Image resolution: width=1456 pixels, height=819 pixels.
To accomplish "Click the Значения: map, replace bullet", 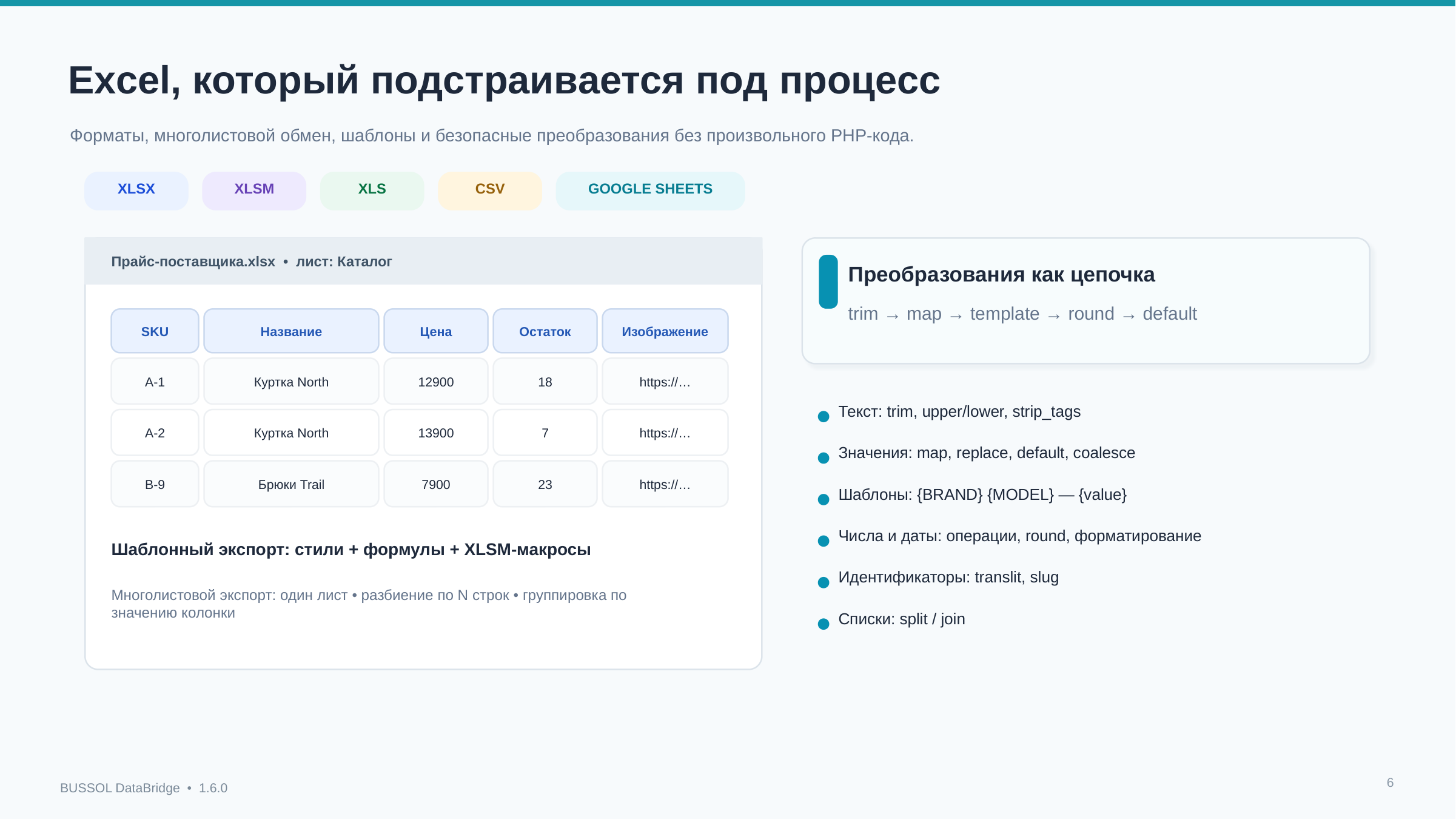I will coord(987,453).
